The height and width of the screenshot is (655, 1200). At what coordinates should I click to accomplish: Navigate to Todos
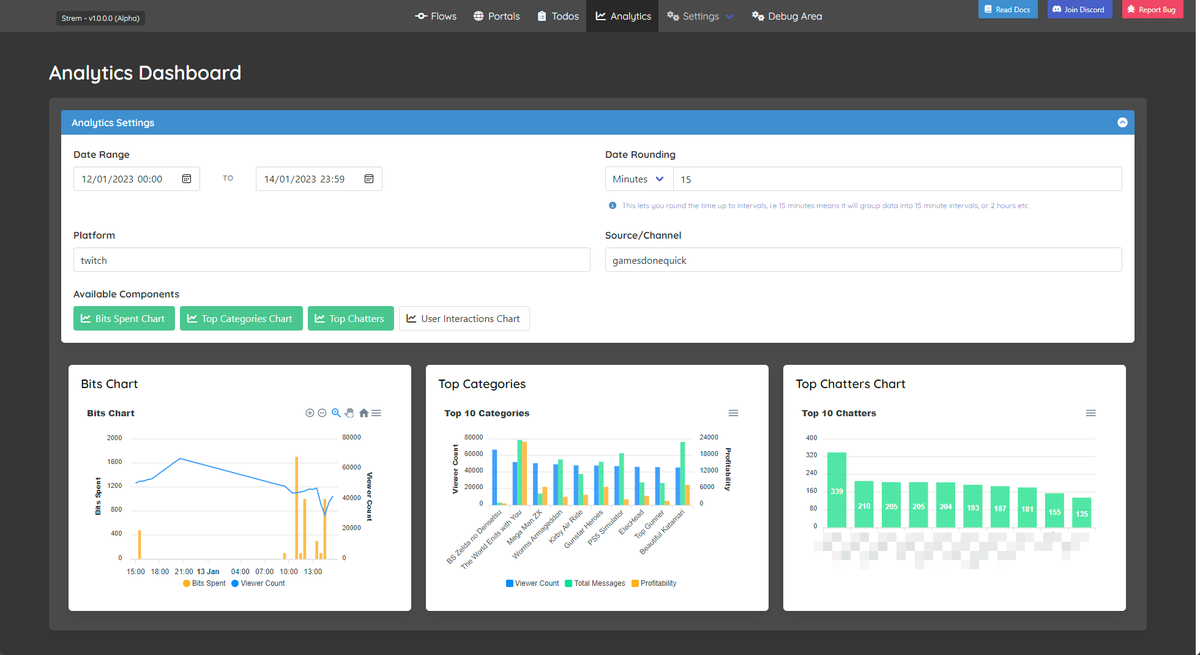558,16
